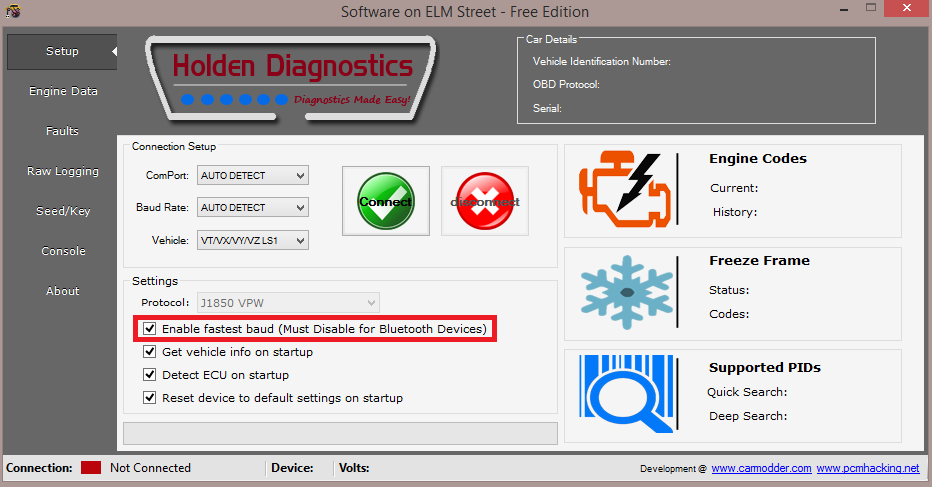Open the Baud Rate dropdown
Viewport: 932px width, 487px height.
pos(253,208)
